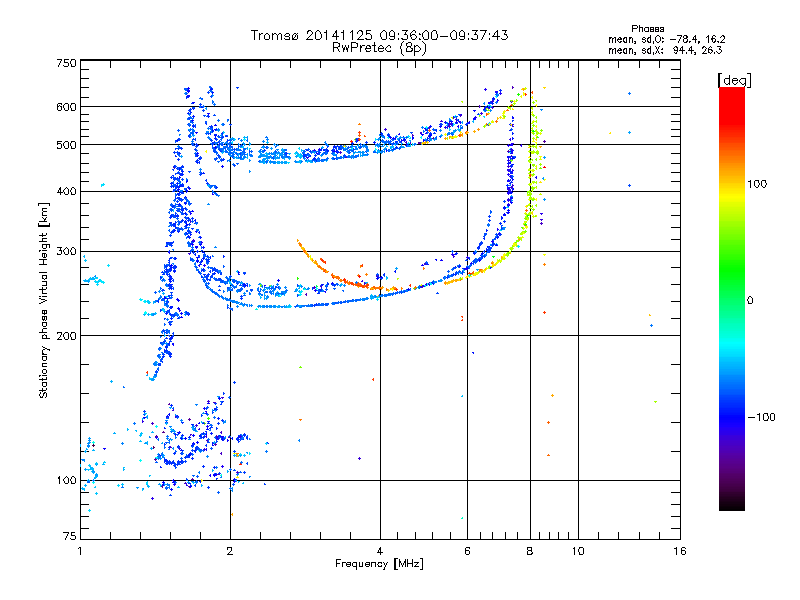The width and height of the screenshot is (800, 600).
Task: Click the y-axis label '750'
Action: coord(66,63)
